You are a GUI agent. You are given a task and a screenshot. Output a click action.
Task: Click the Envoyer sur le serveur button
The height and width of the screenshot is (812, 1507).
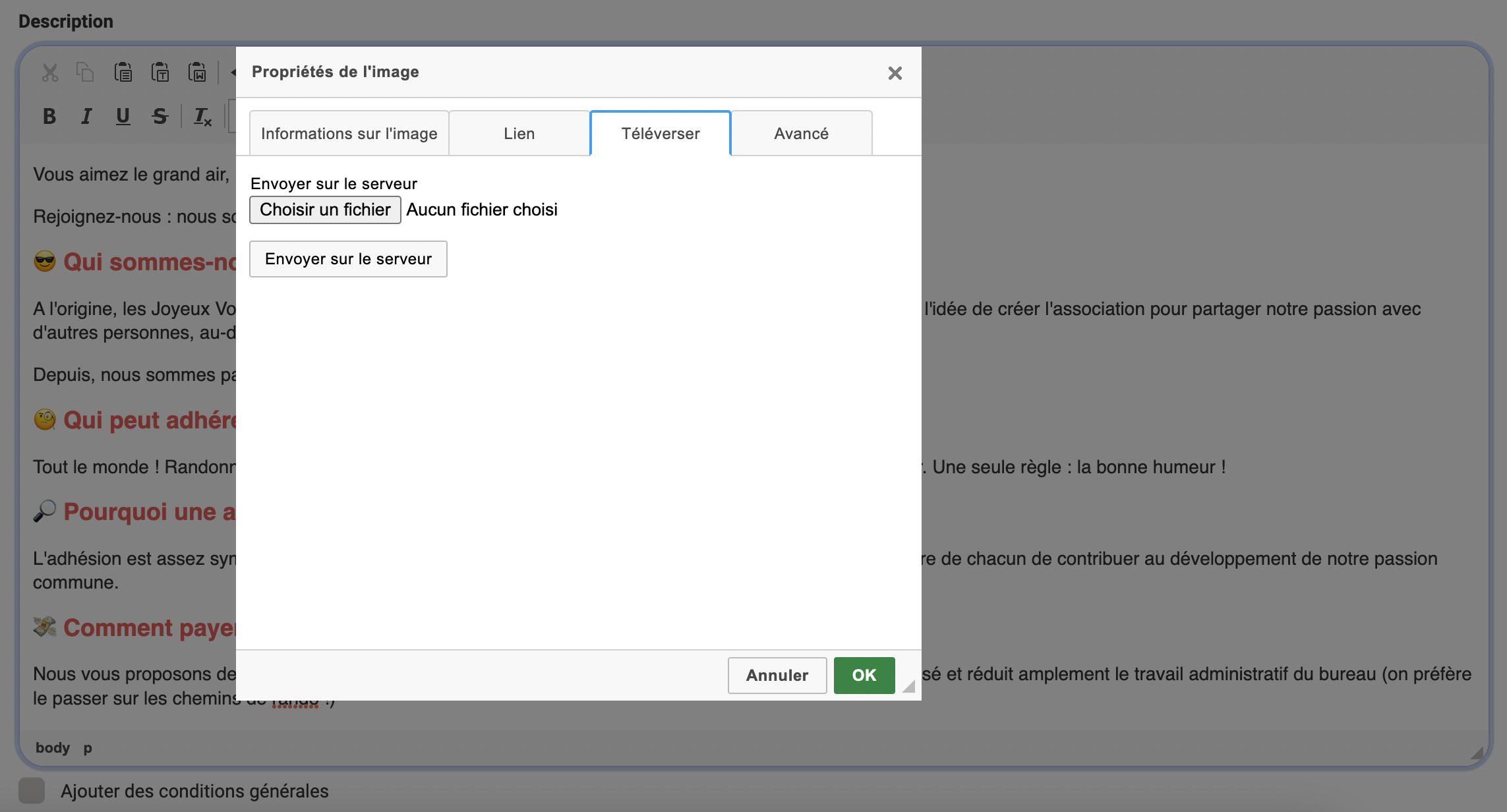[348, 259]
